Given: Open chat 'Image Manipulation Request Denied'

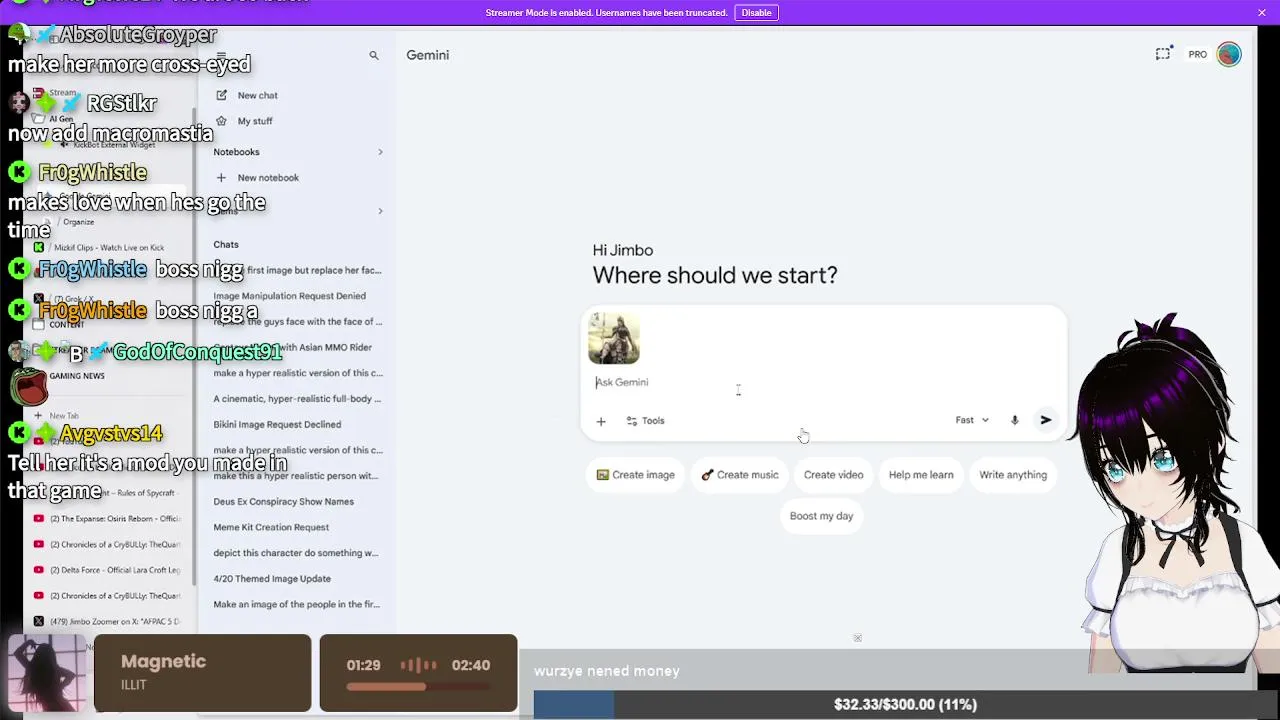Looking at the screenshot, I should pos(289,296).
